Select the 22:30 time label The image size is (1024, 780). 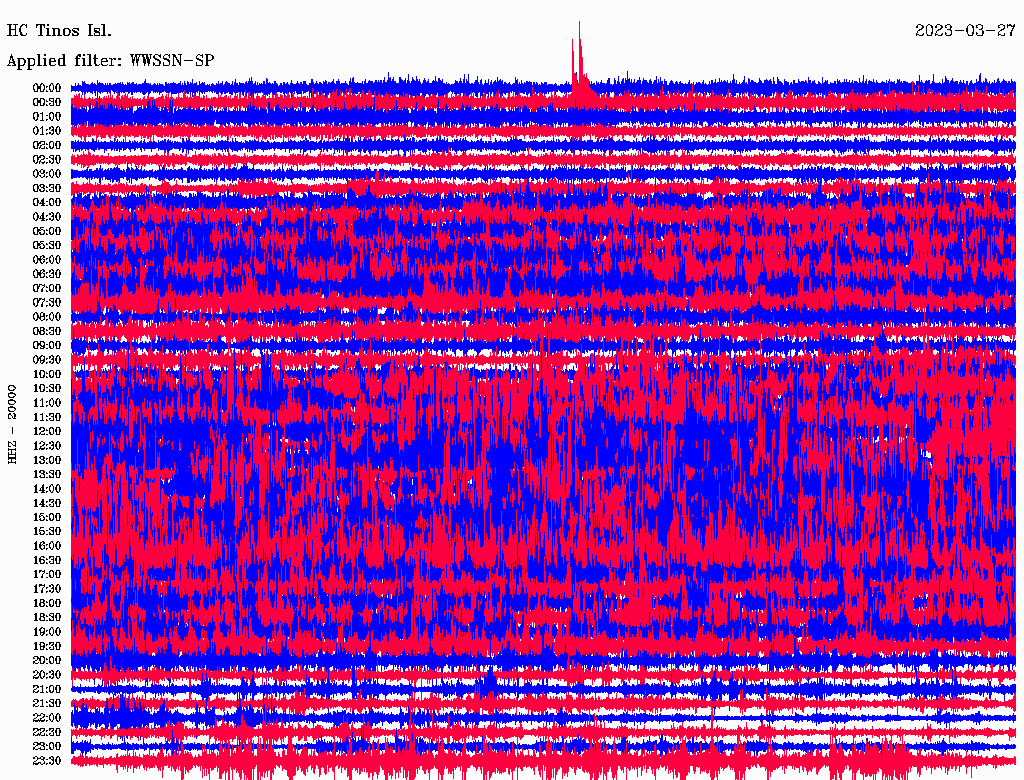click(47, 732)
